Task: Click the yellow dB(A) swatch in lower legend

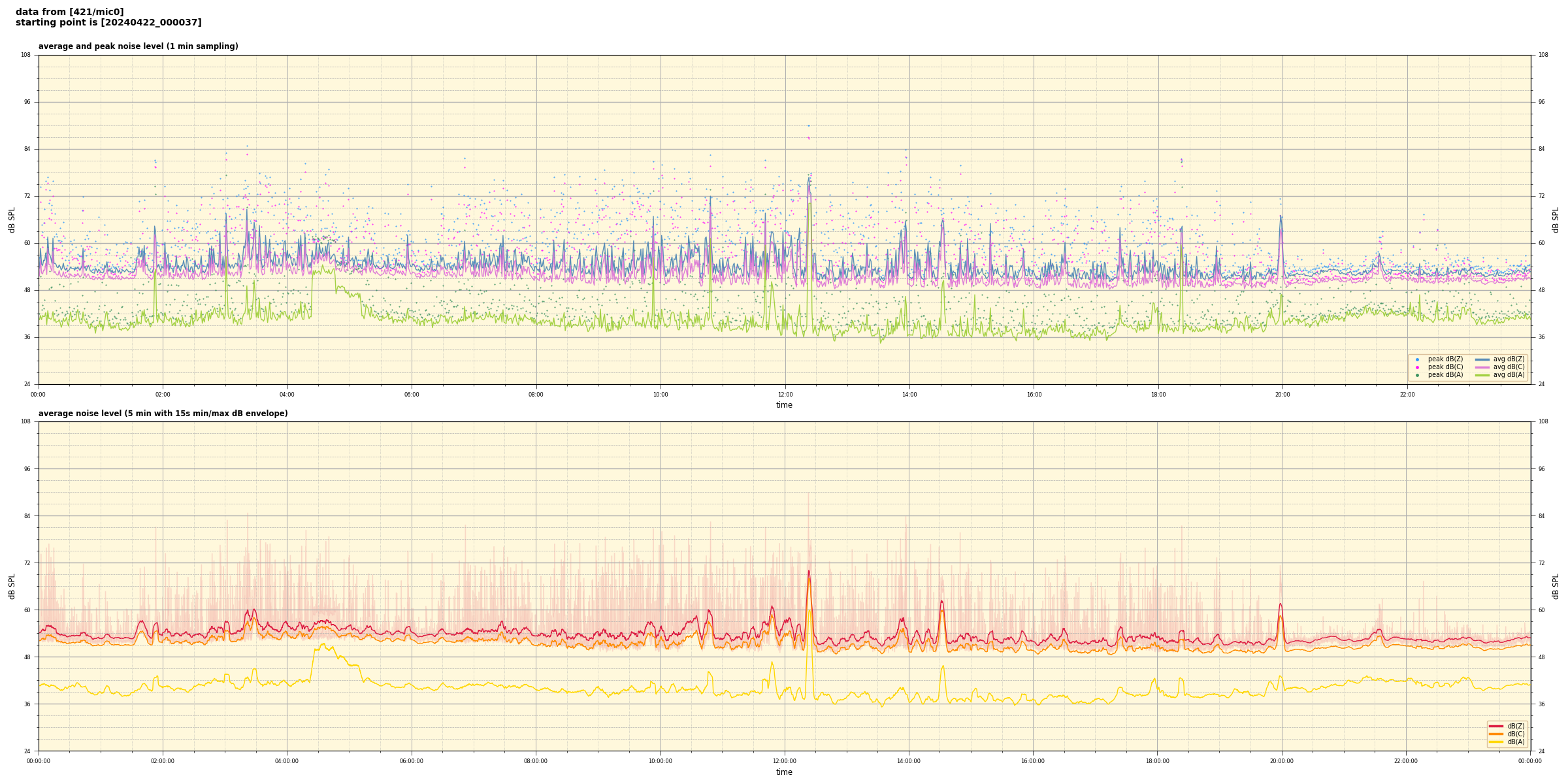Action: [x=1495, y=742]
